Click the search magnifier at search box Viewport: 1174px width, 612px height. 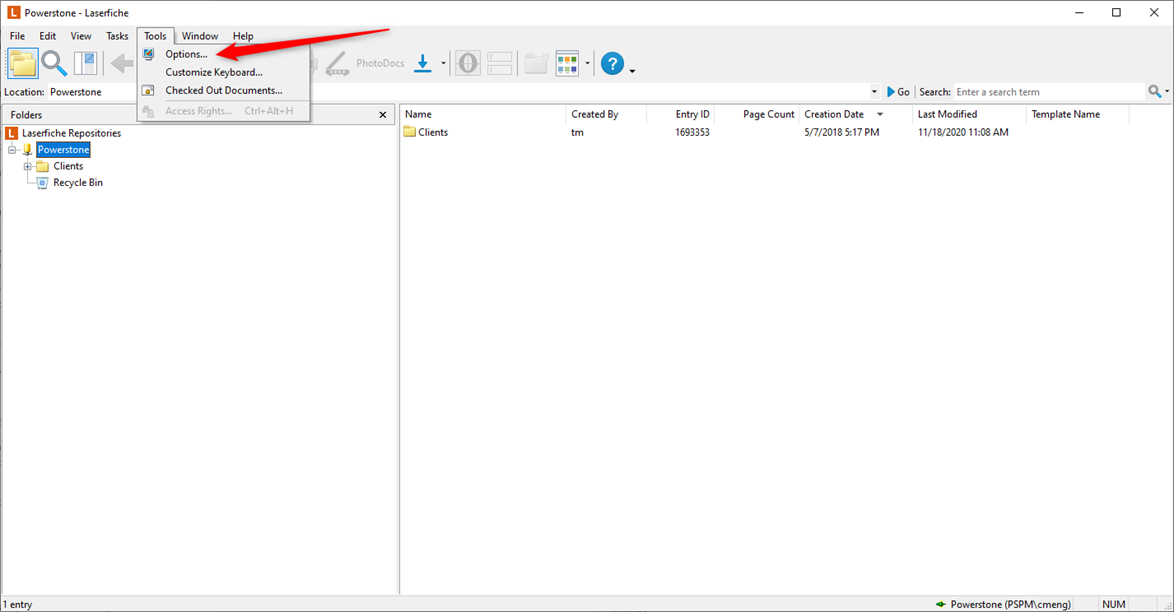[1155, 91]
